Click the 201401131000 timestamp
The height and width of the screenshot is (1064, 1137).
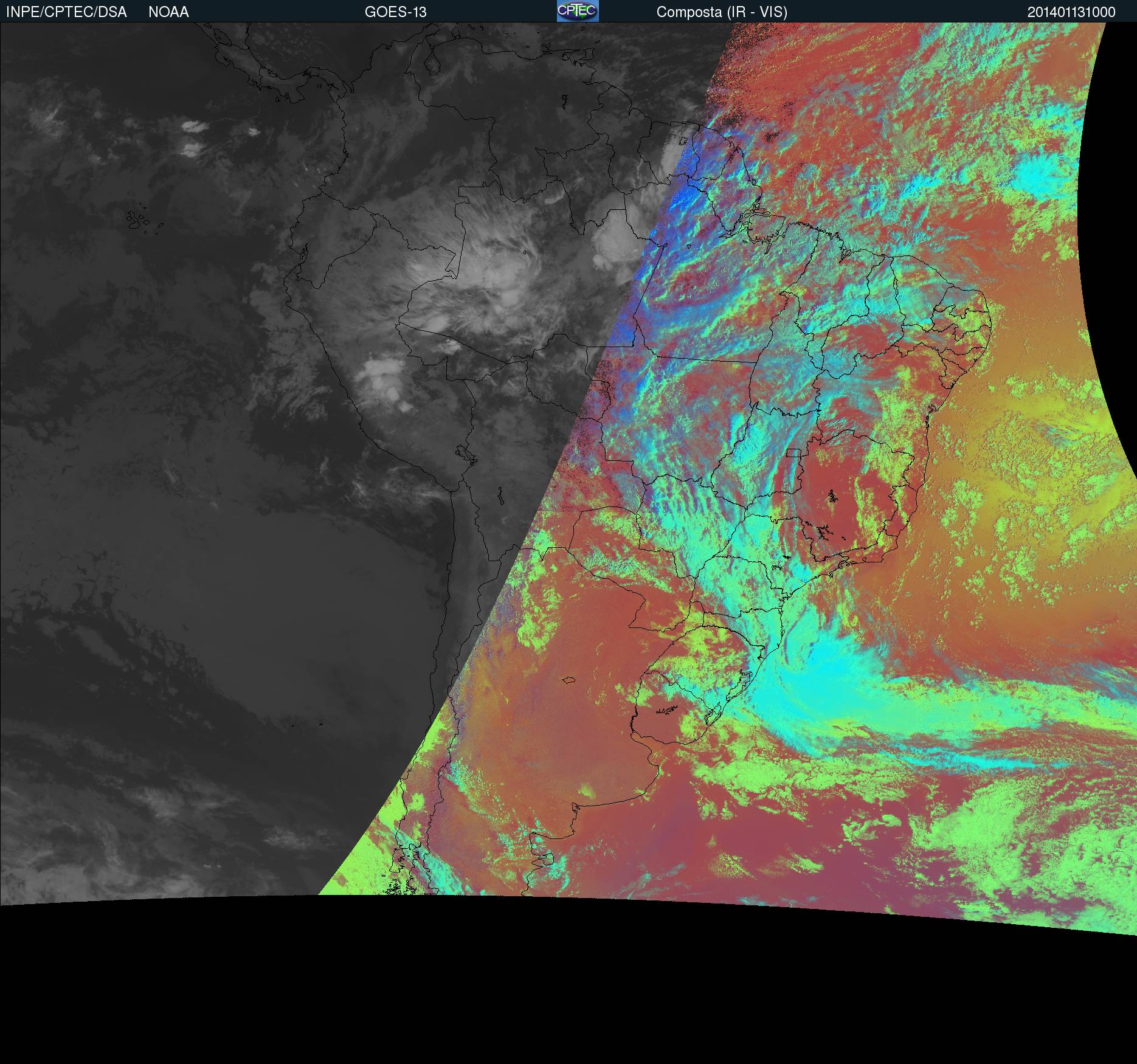tap(1071, 12)
